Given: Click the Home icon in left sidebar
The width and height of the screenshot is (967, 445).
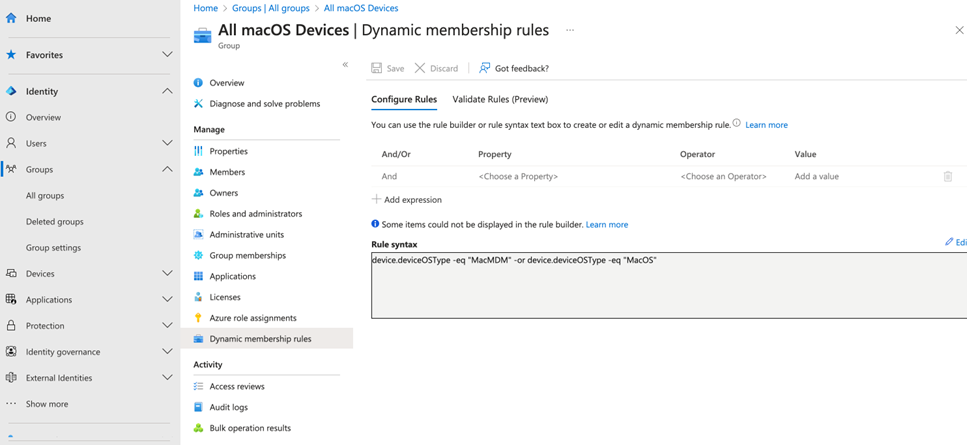Looking at the screenshot, I should 11,18.
